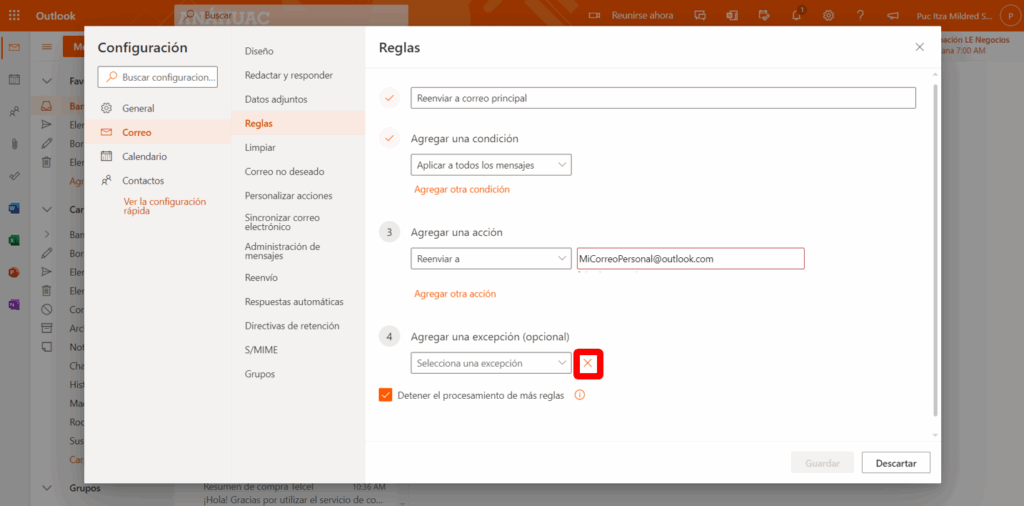
Task: Click the notifications bell icon
Action: (x=797, y=15)
